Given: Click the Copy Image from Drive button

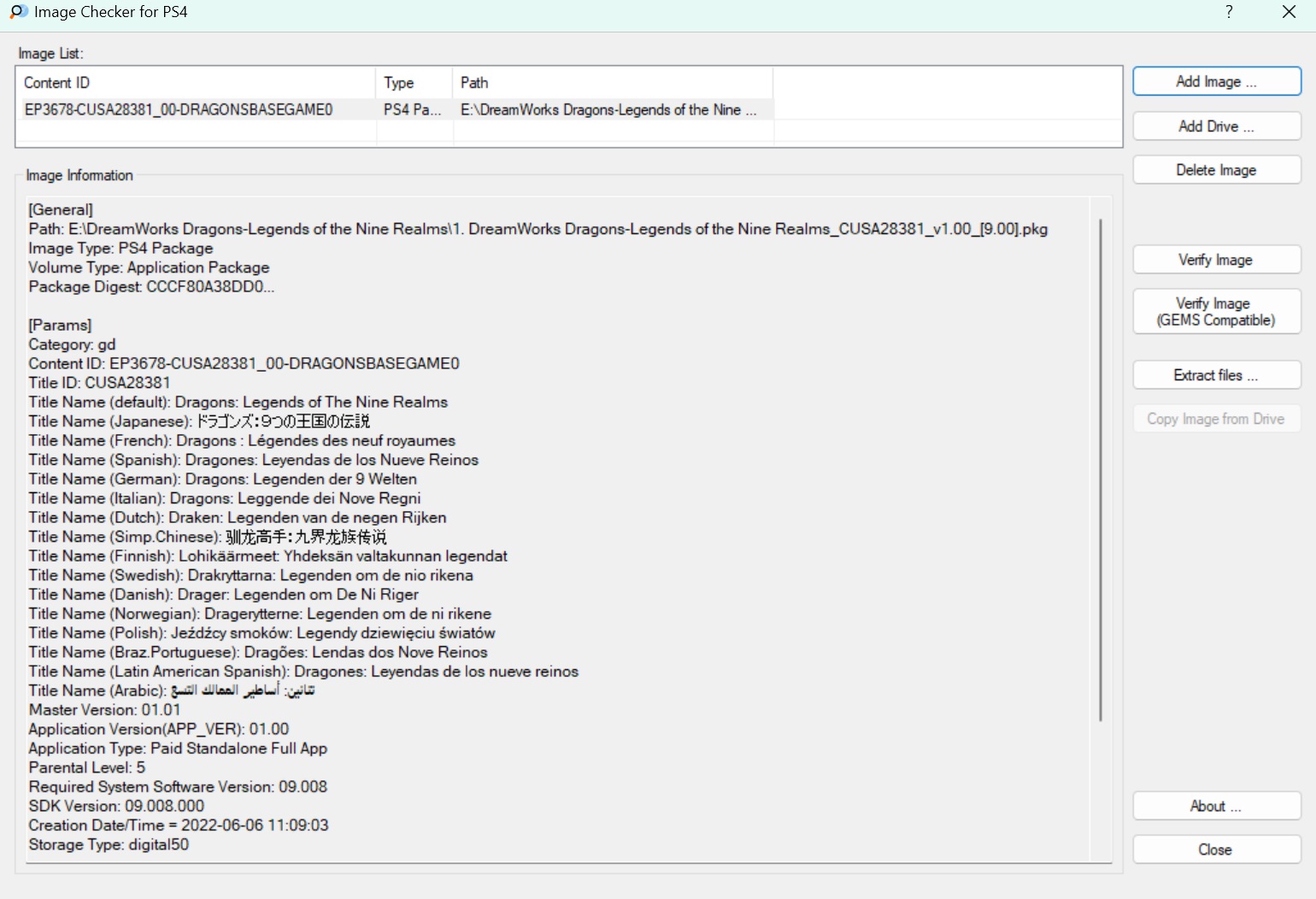Looking at the screenshot, I should 1216,419.
